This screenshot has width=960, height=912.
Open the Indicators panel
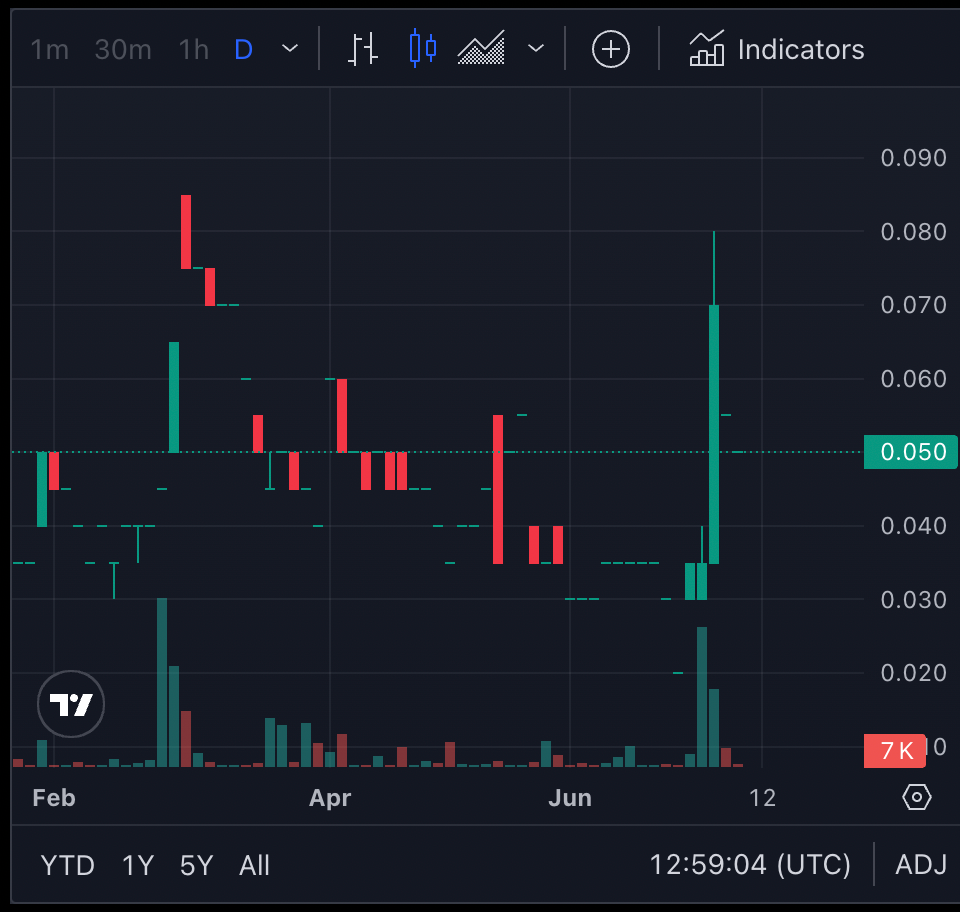click(777, 49)
